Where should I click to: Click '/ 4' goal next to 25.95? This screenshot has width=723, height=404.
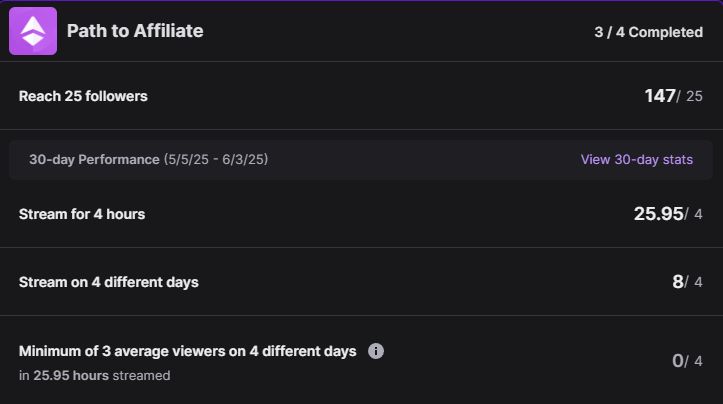click(694, 214)
